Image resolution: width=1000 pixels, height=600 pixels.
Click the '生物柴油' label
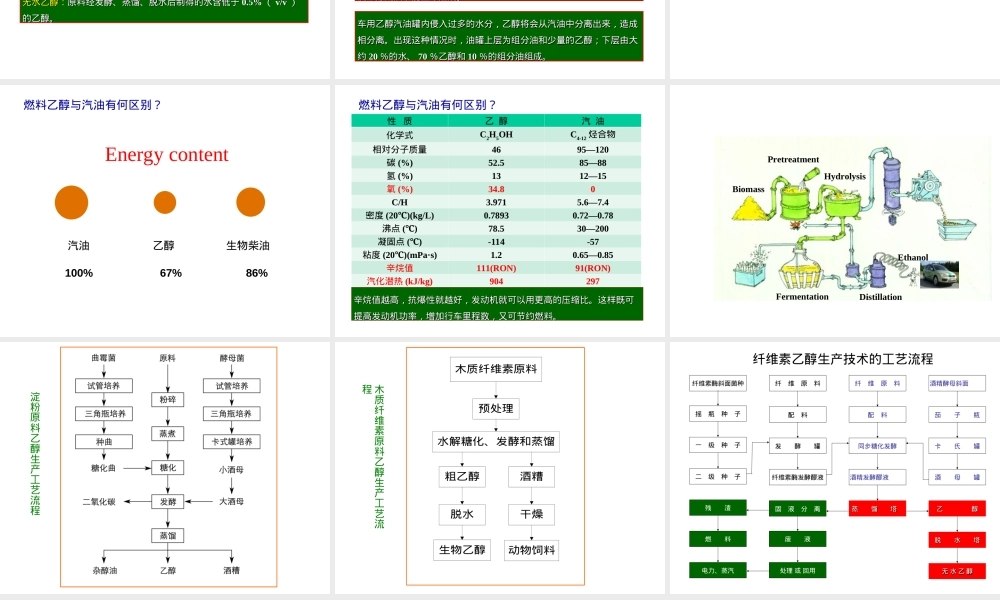coord(248,245)
